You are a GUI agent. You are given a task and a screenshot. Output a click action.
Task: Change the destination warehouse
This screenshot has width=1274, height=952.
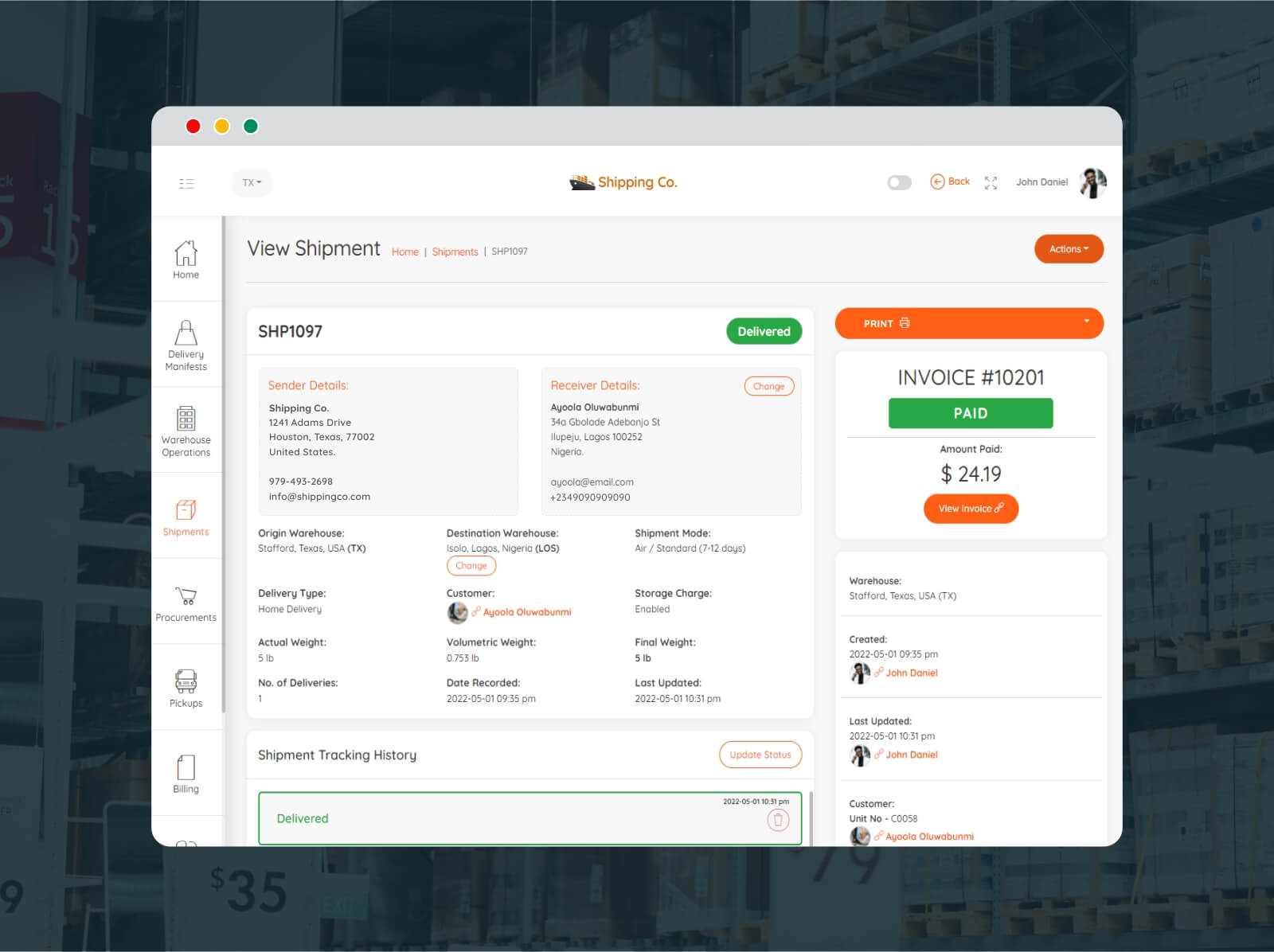[471, 565]
